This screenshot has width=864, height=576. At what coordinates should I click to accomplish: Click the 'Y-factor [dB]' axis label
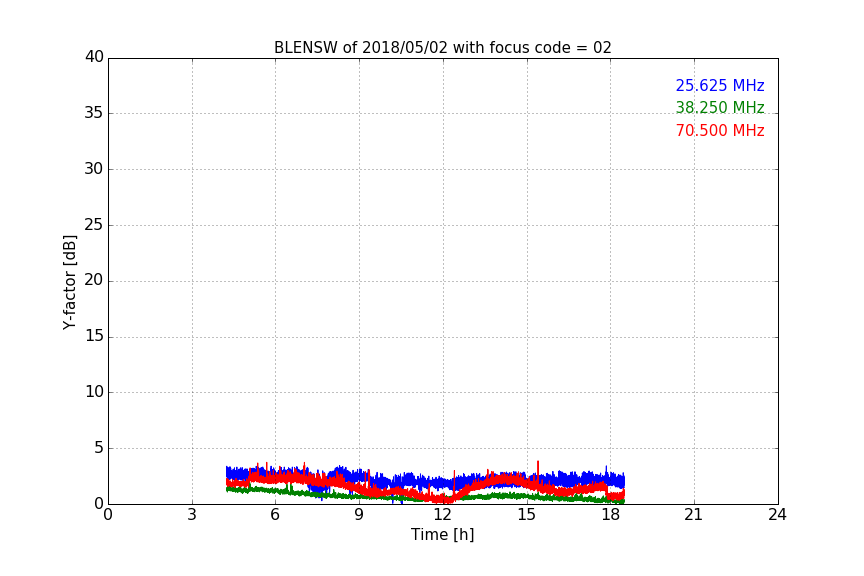pyautogui.click(x=69, y=283)
